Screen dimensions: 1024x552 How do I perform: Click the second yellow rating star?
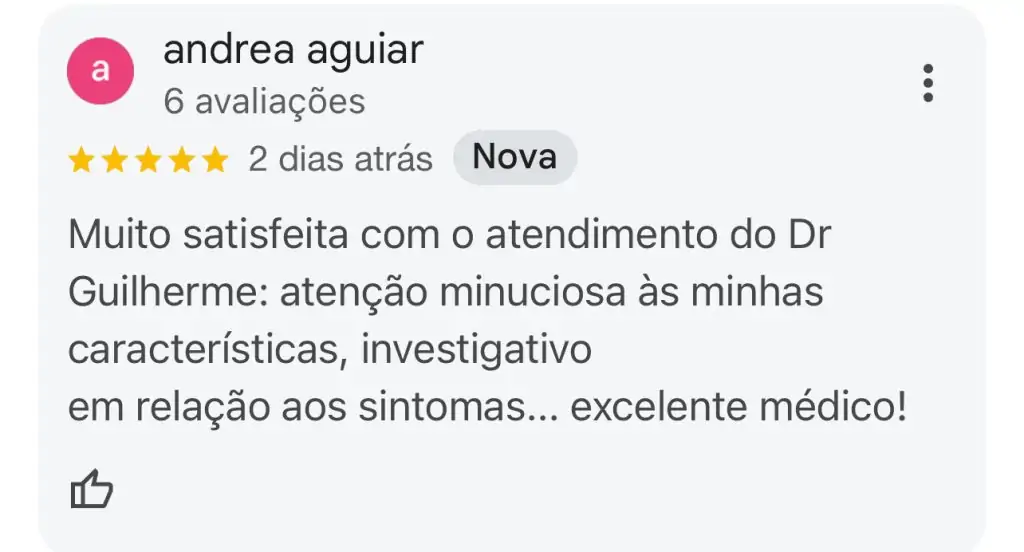click(115, 160)
